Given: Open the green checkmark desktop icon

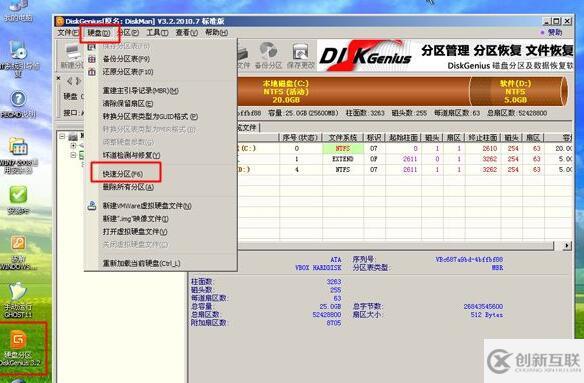Looking at the screenshot, I should [x=18, y=200].
